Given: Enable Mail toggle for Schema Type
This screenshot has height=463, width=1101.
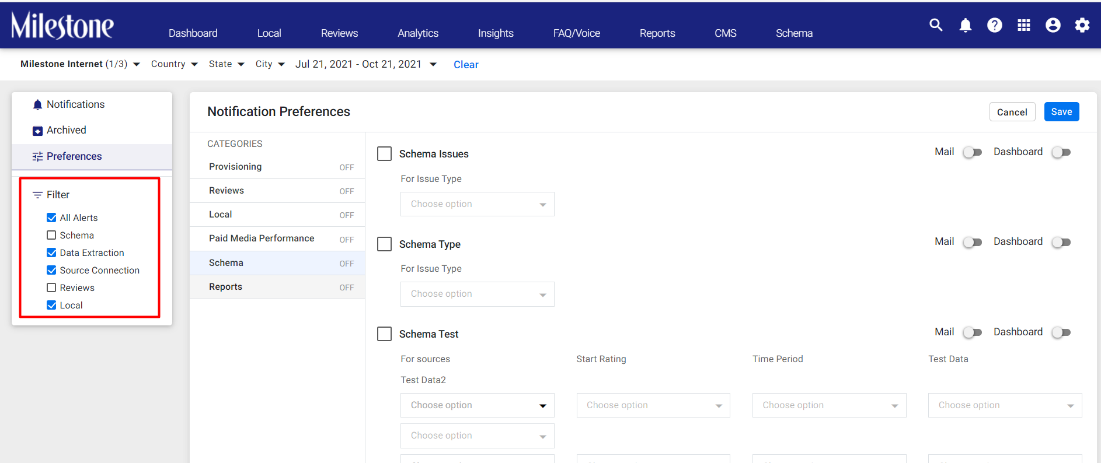Looking at the screenshot, I should [x=972, y=242].
